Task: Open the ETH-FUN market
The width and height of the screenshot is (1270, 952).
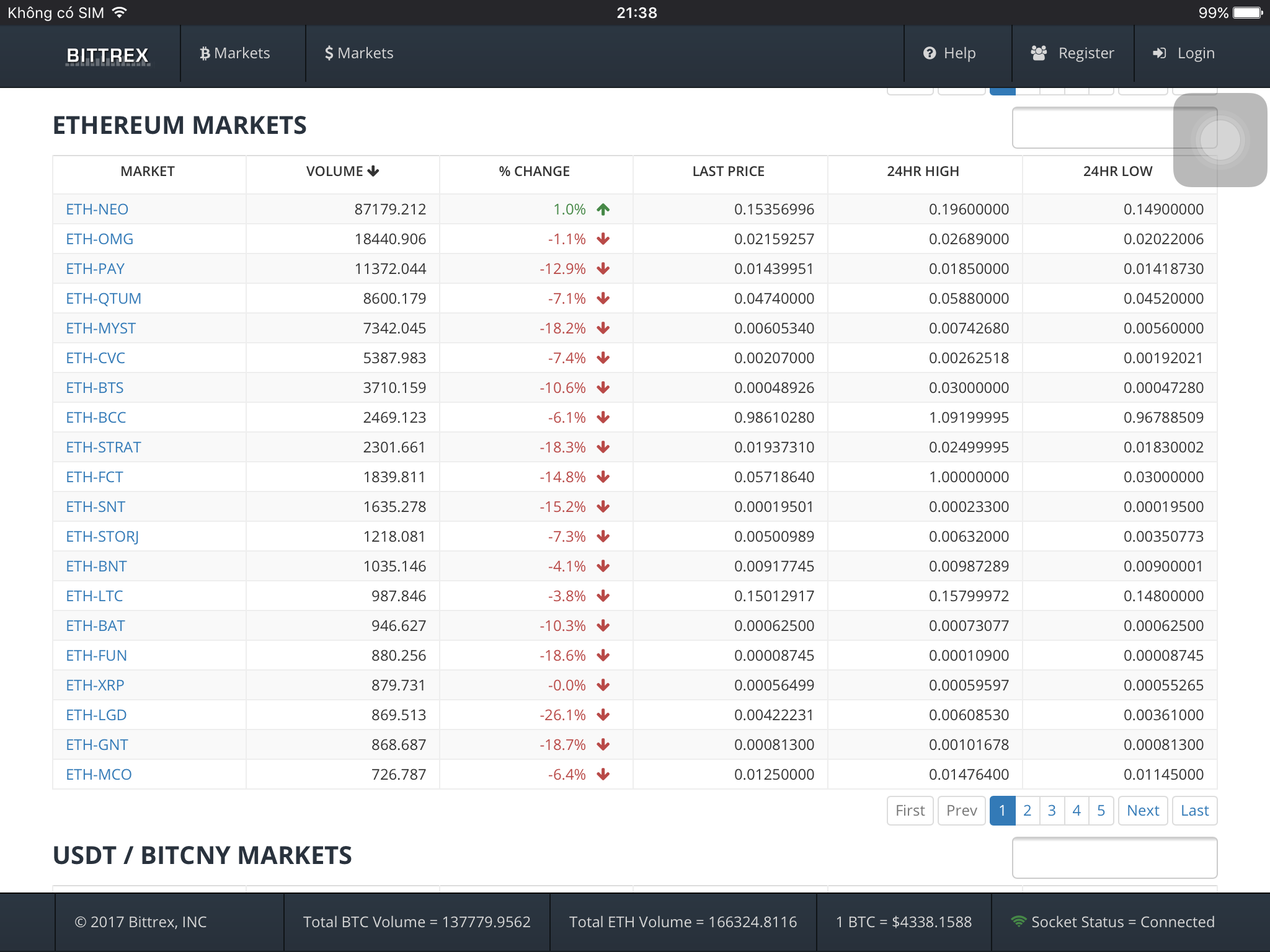Action: pyautogui.click(x=97, y=656)
